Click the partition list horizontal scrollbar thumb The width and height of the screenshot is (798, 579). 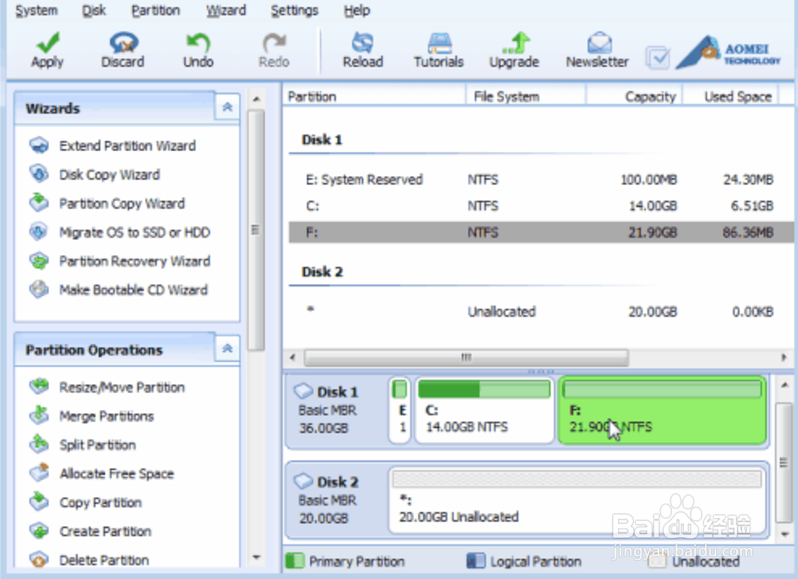(x=466, y=357)
